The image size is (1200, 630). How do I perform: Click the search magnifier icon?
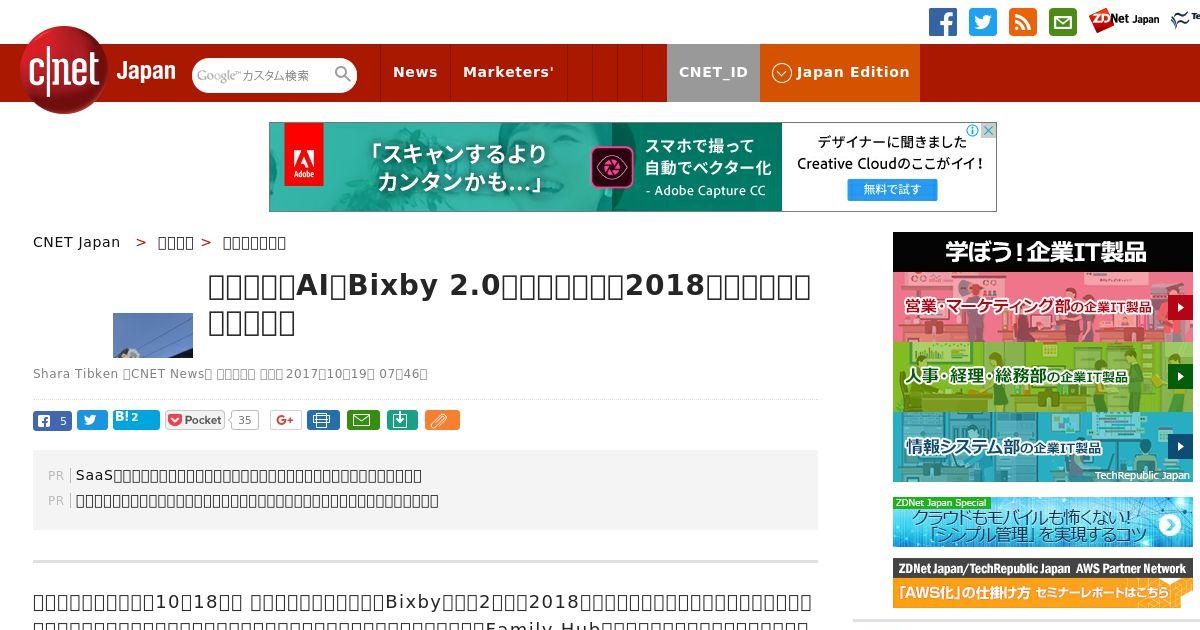coord(343,74)
